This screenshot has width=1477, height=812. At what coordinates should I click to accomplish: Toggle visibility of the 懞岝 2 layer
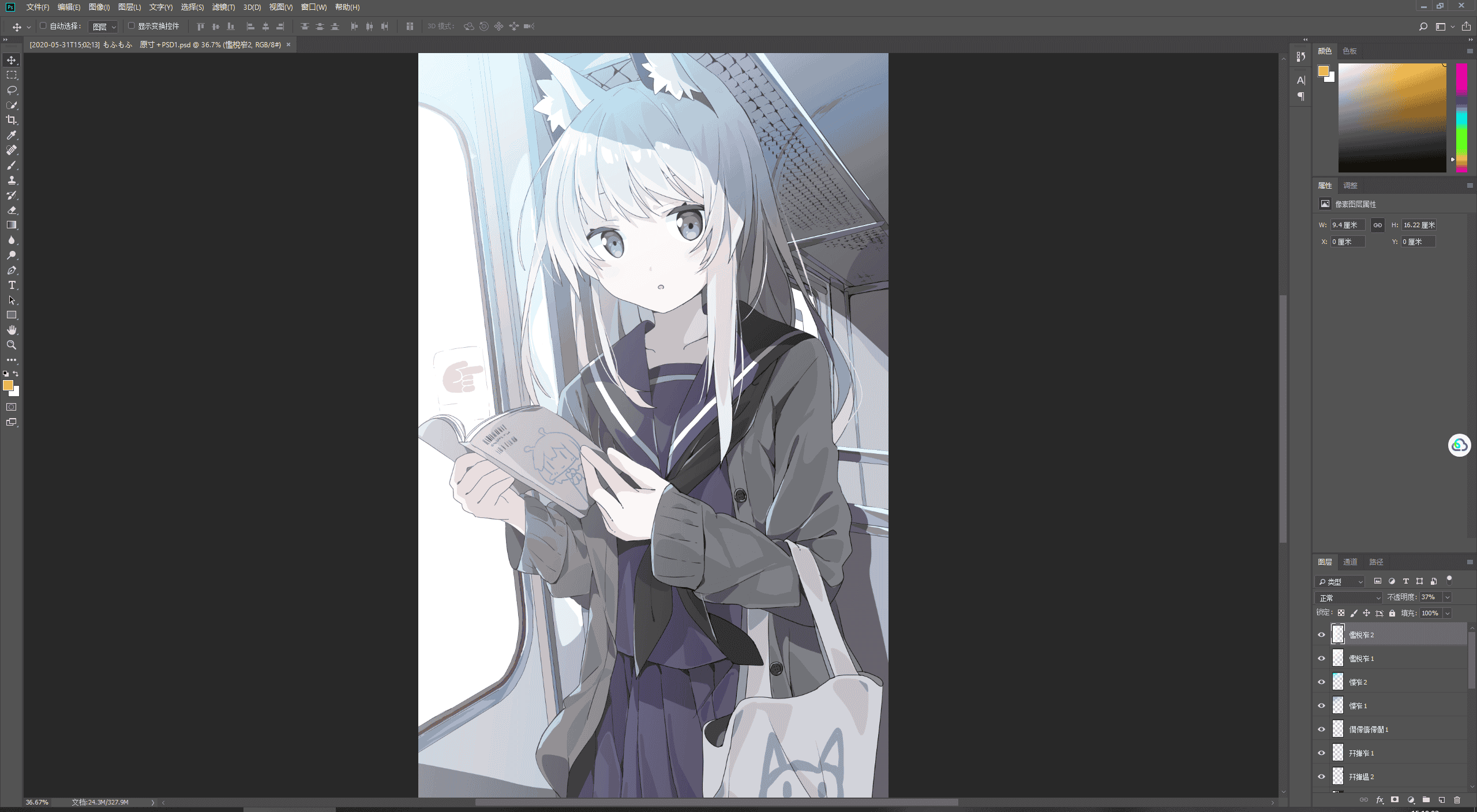1321,682
